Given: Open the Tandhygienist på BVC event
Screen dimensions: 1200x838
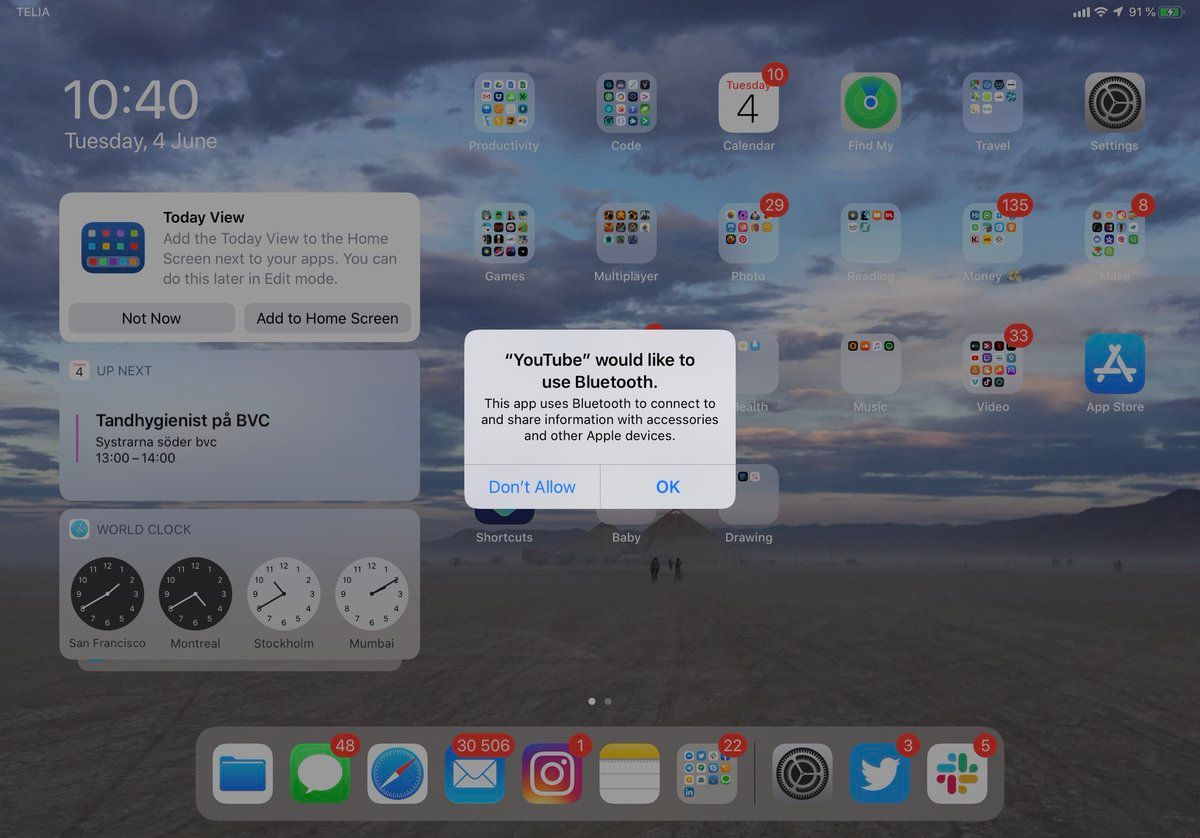Looking at the screenshot, I should (239, 438).
